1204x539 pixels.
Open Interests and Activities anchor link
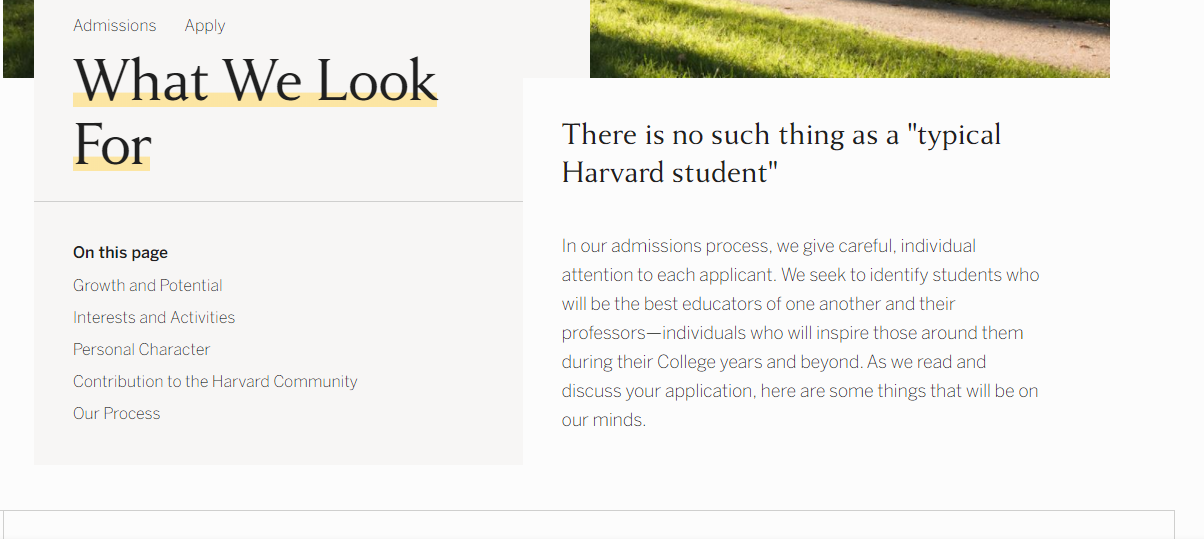[x=153, y=317]
